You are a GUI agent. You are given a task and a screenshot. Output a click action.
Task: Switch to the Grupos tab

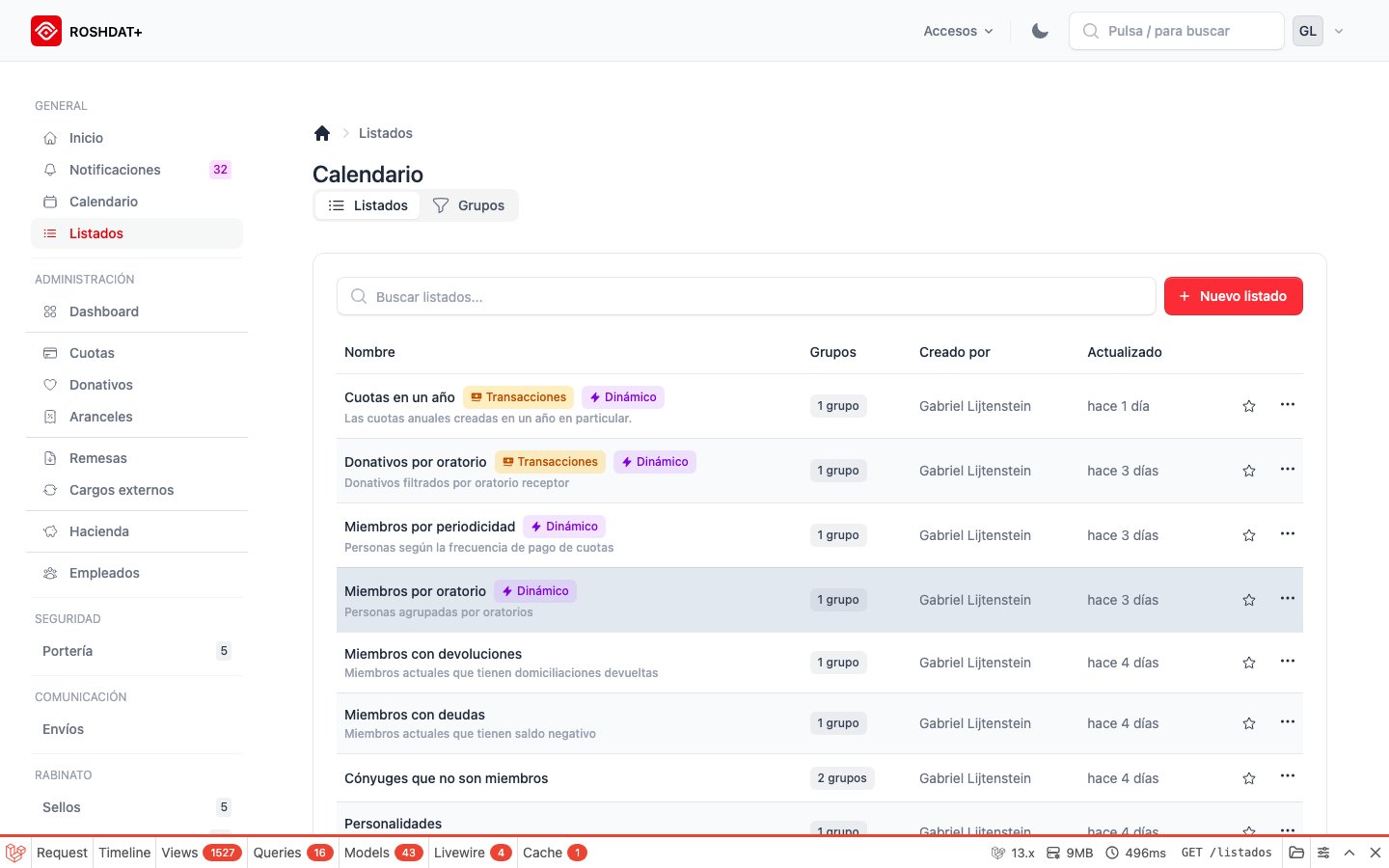469,205
